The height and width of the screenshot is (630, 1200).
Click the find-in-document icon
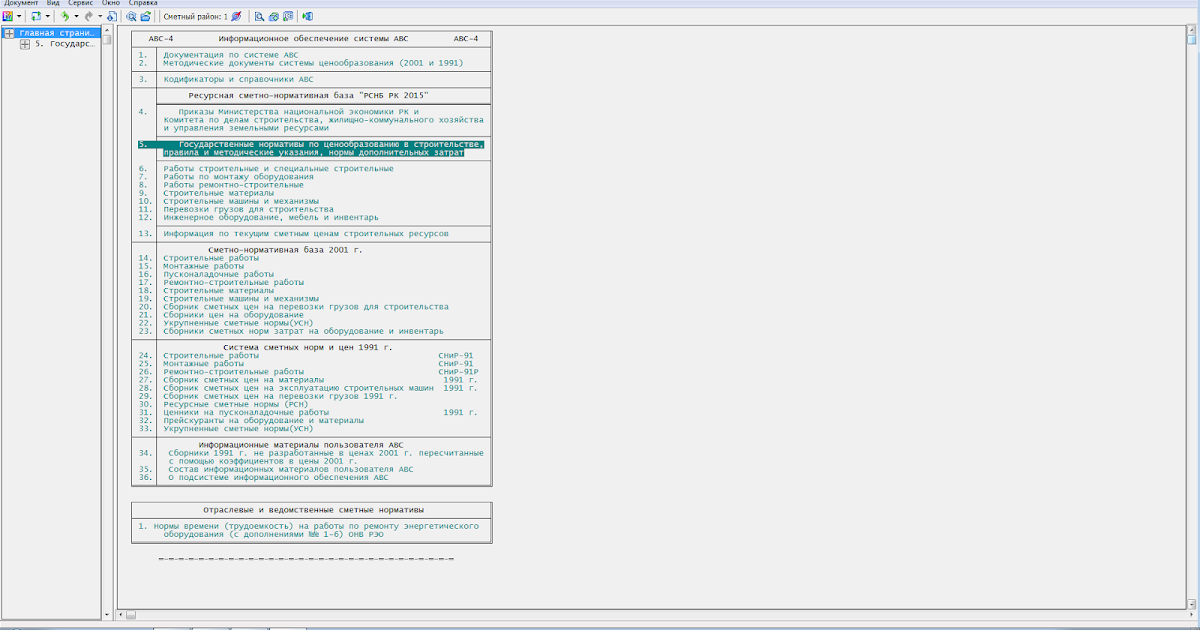pyautogui.click(x=259, y=17)
